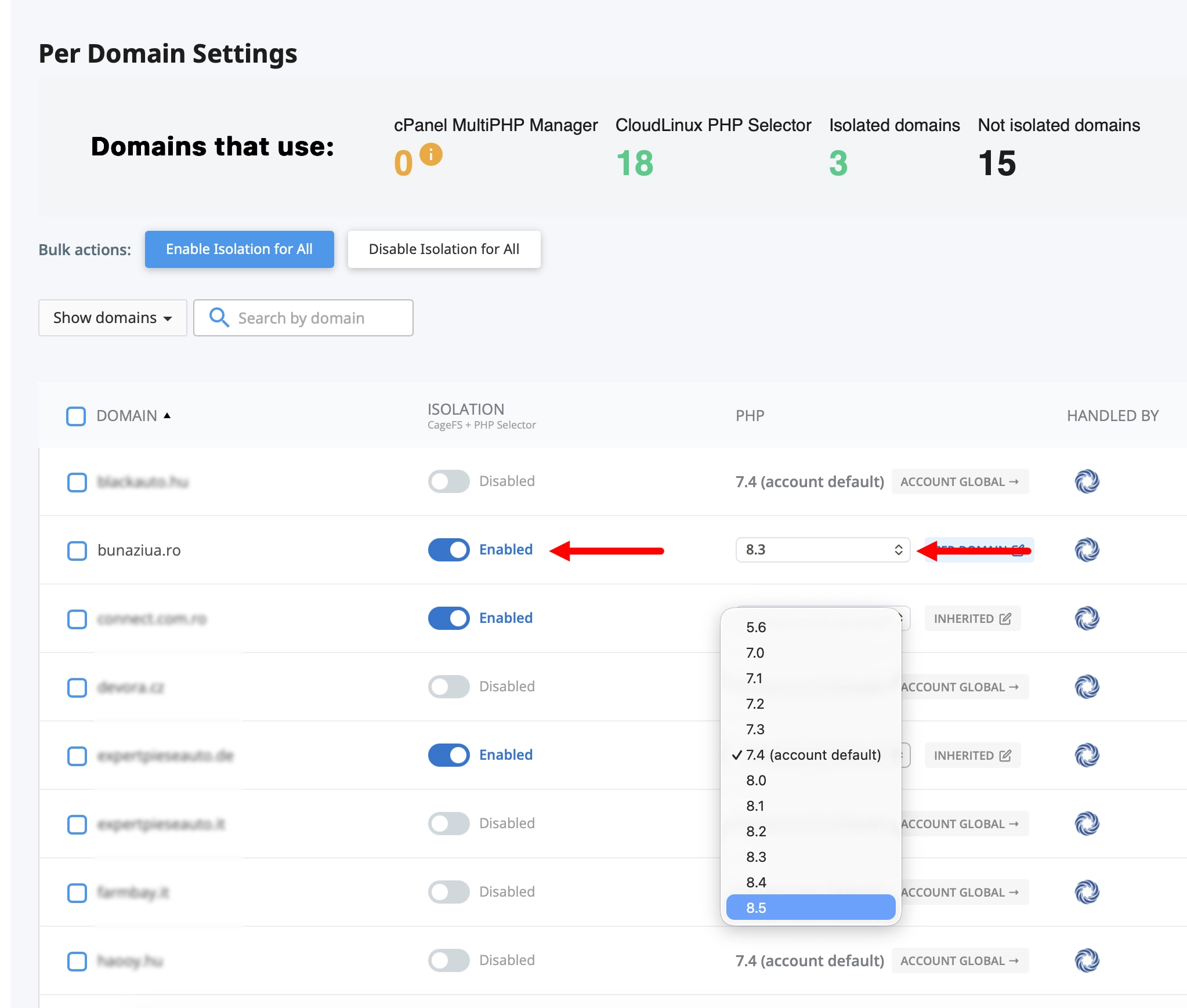
Task: Select PHP 8.3 in the dropdown list
Action: coord(810,857)
